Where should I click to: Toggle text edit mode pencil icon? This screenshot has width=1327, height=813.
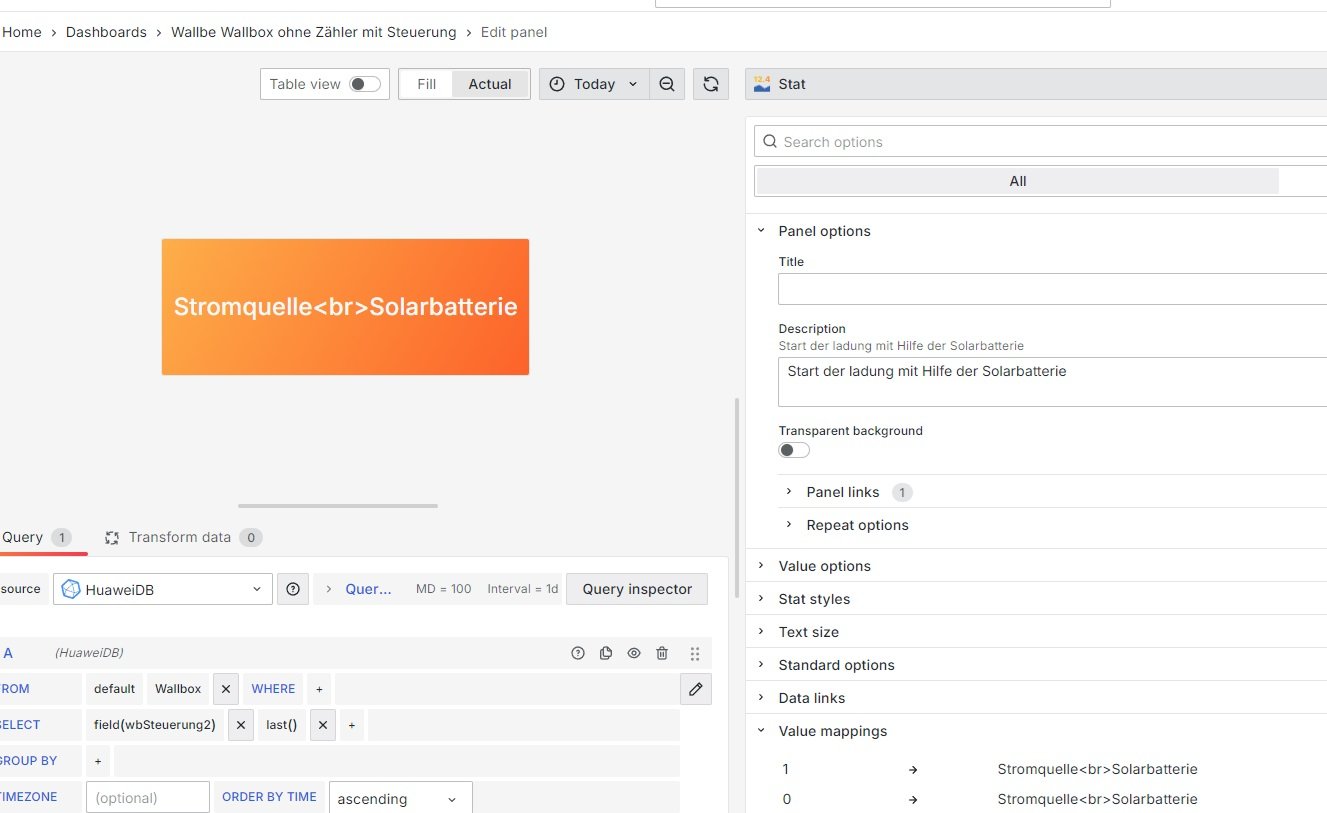coord(695,689)
